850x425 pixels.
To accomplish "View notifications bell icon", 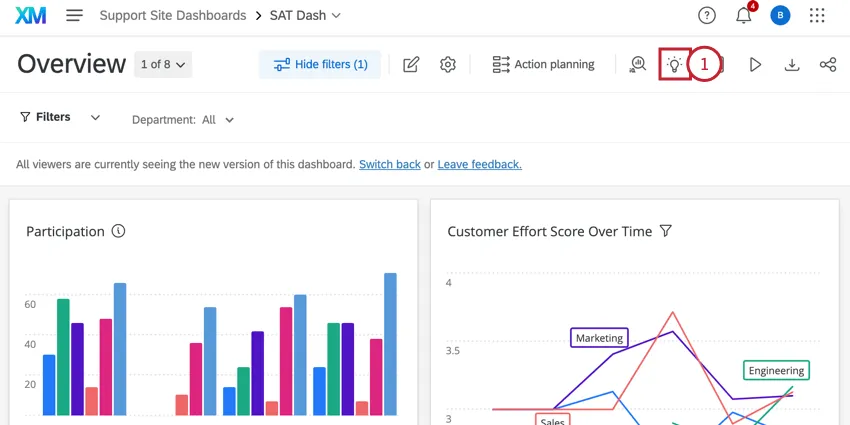I will (744, 16).
